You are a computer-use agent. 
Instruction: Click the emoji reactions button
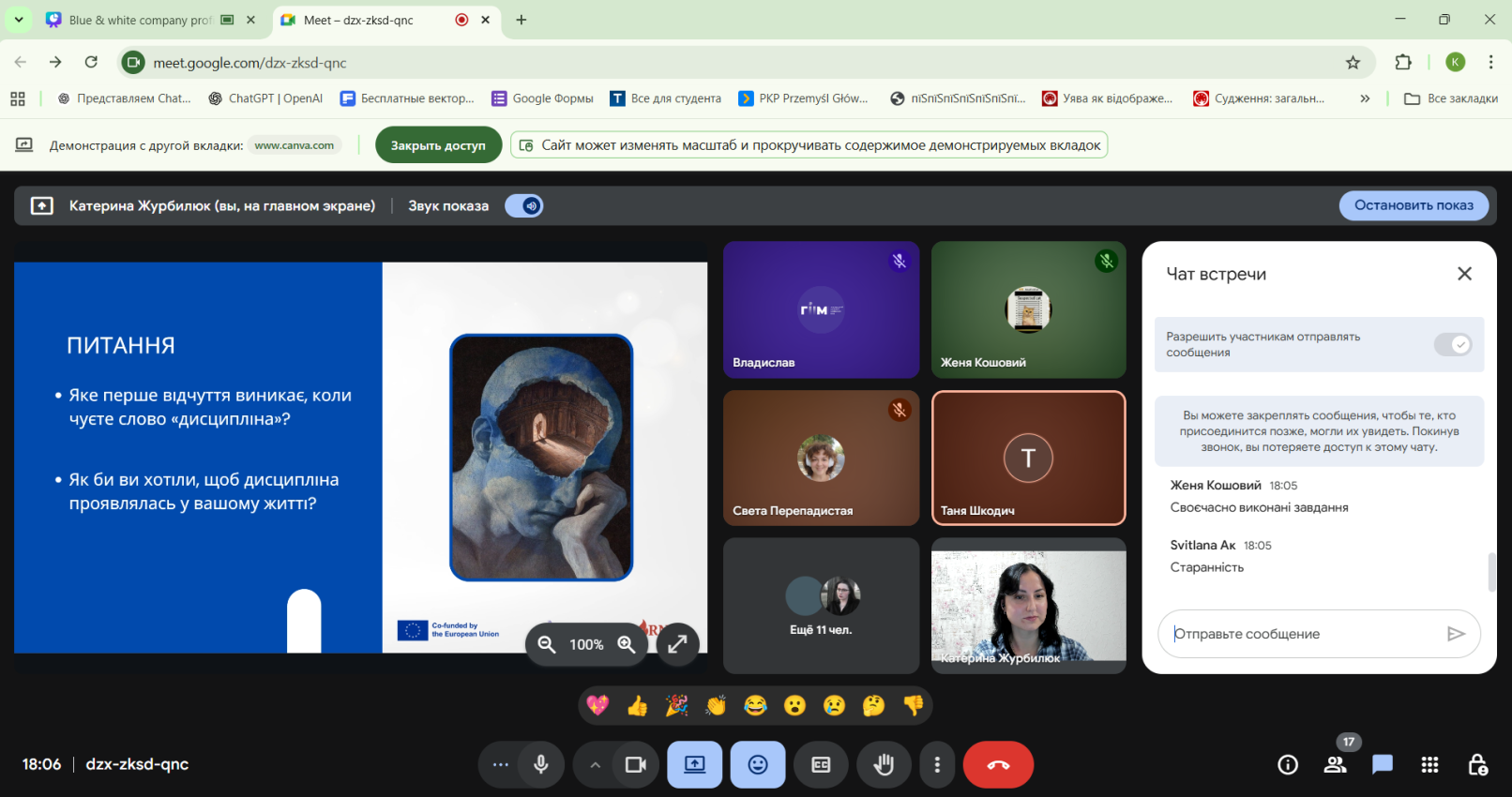click(x=758, y=765)
